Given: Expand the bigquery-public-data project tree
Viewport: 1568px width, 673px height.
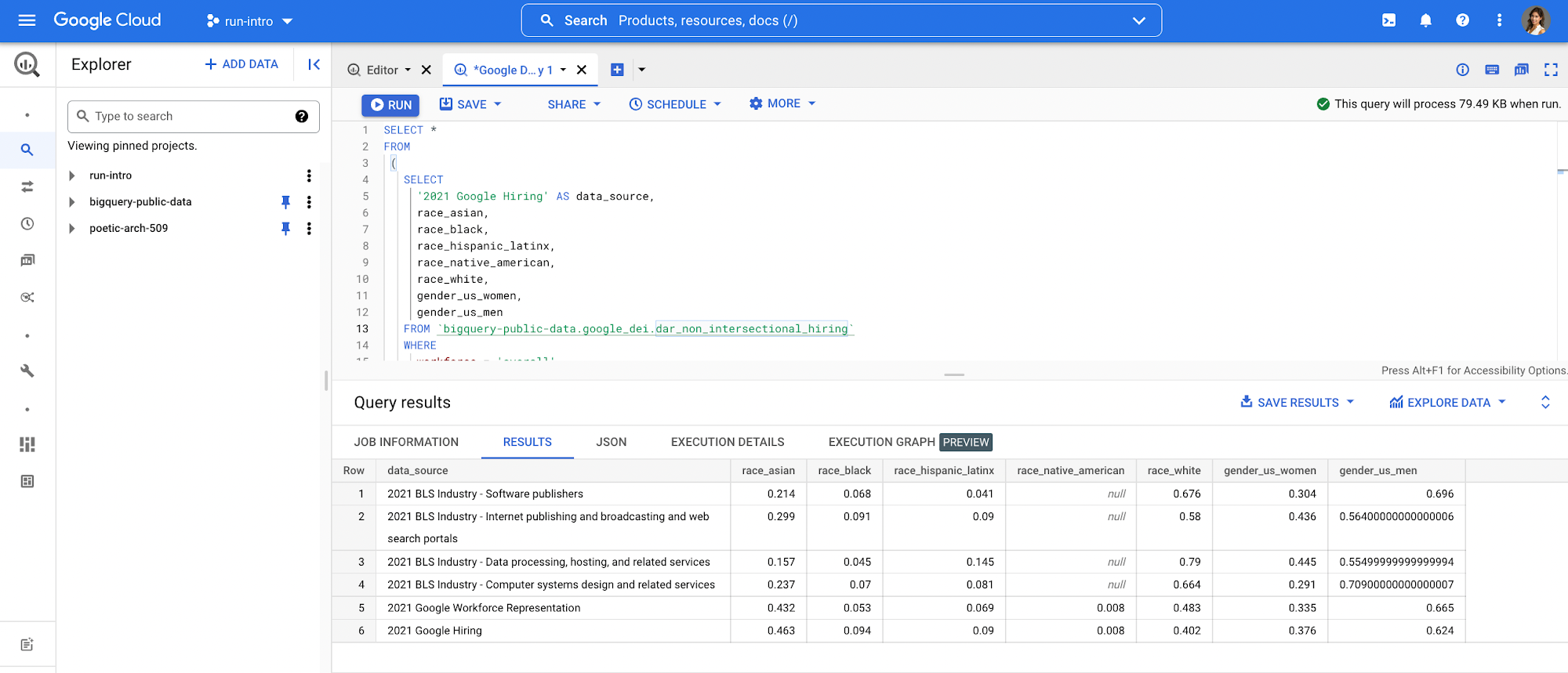Looking at the screenshot, I should (x=72, y=202).
